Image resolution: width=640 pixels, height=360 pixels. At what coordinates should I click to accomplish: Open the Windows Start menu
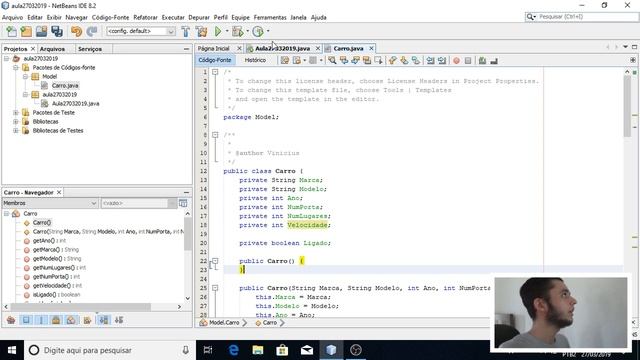pos(12,350)
